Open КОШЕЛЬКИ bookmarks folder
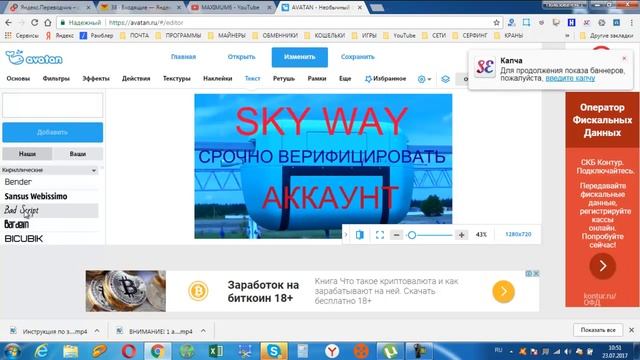Viewport: 640px width, 360px height. (x=325, y=36)
